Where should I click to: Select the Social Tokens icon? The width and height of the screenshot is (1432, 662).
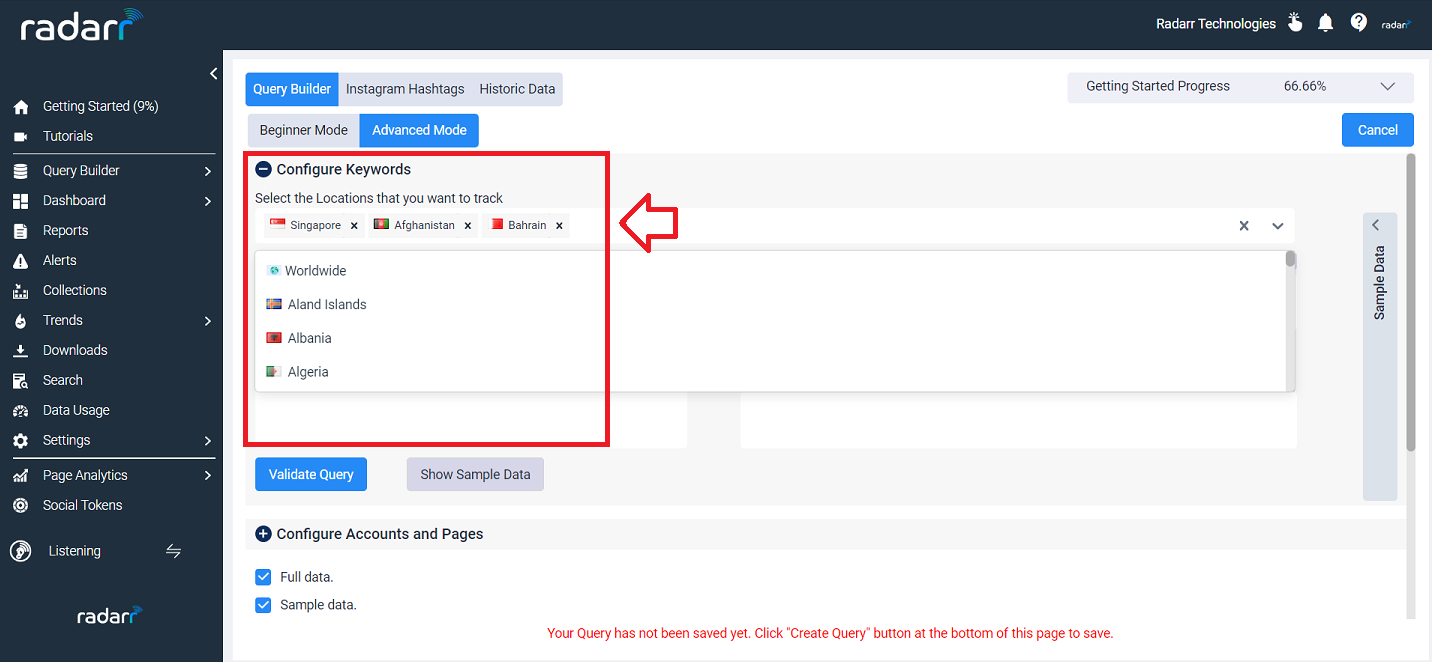coord(20,505)
